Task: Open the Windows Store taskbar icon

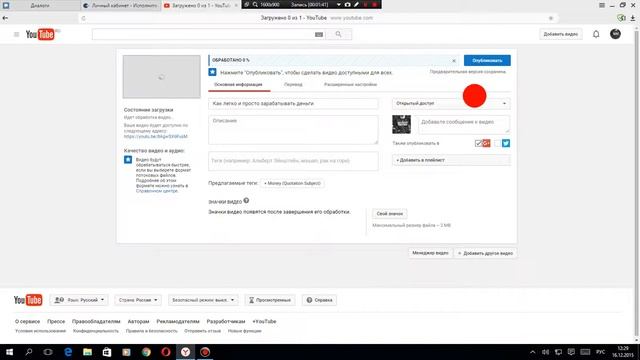Action: [x=107, y=352]
